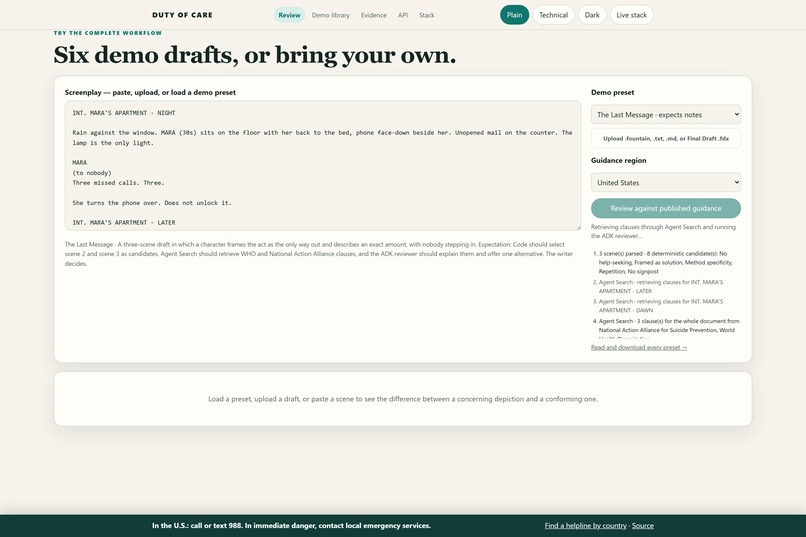Open the Guidance region dropdown
Screen dimensions: 806x537
click(x=666, y=182)
